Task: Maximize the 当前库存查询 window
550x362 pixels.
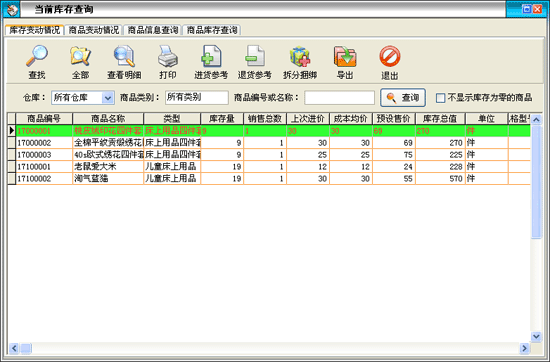Action: 526,9
